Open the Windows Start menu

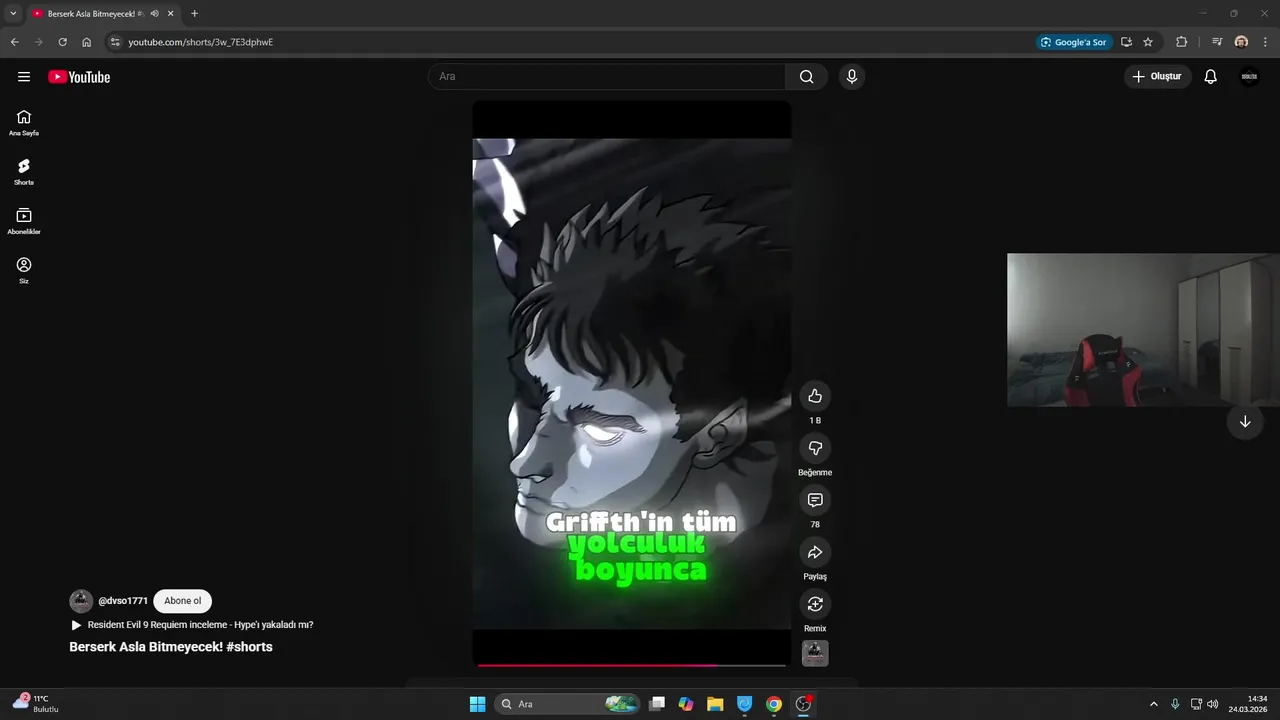tap(478, 704)
